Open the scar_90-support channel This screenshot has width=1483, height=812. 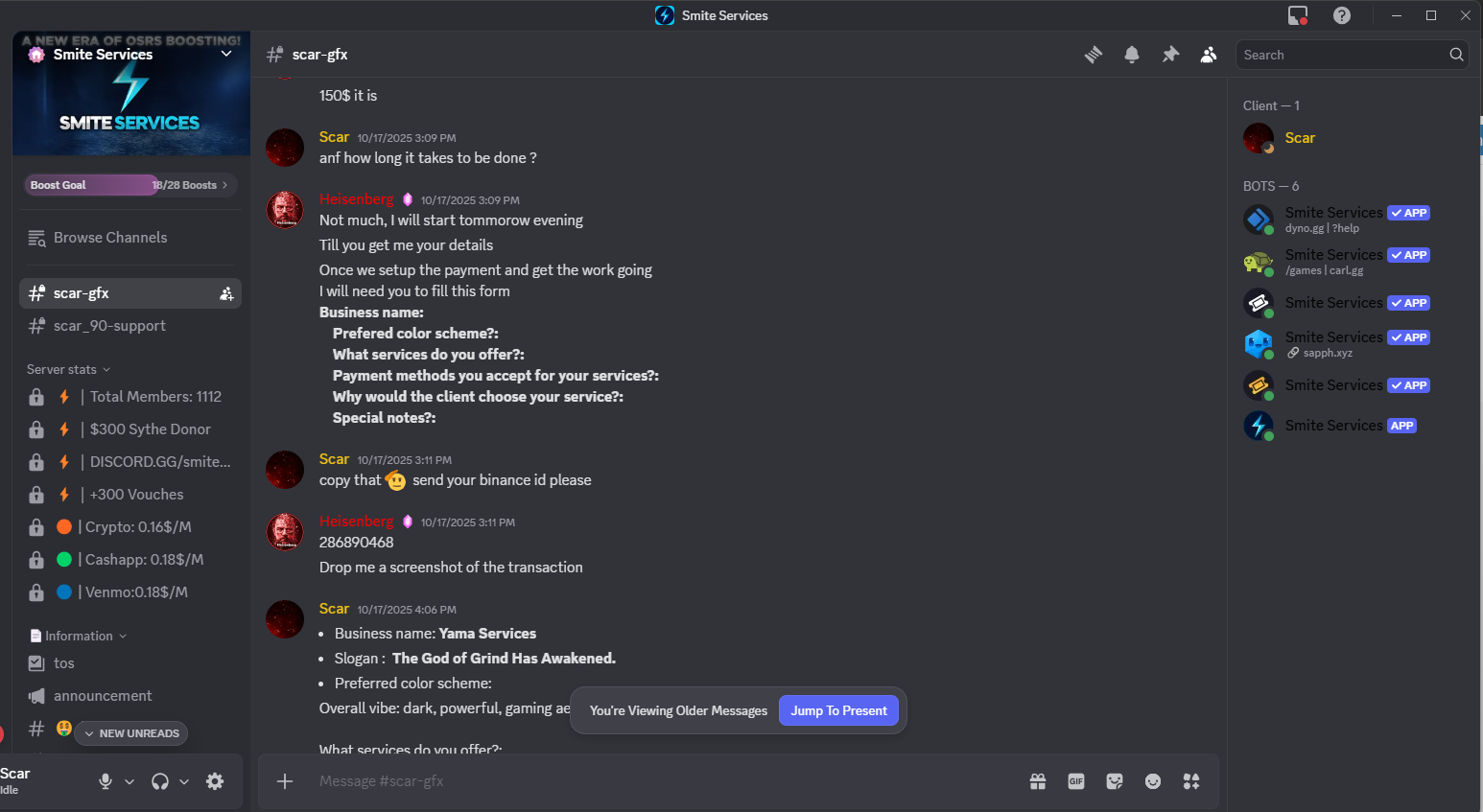(x=130, y=326)
